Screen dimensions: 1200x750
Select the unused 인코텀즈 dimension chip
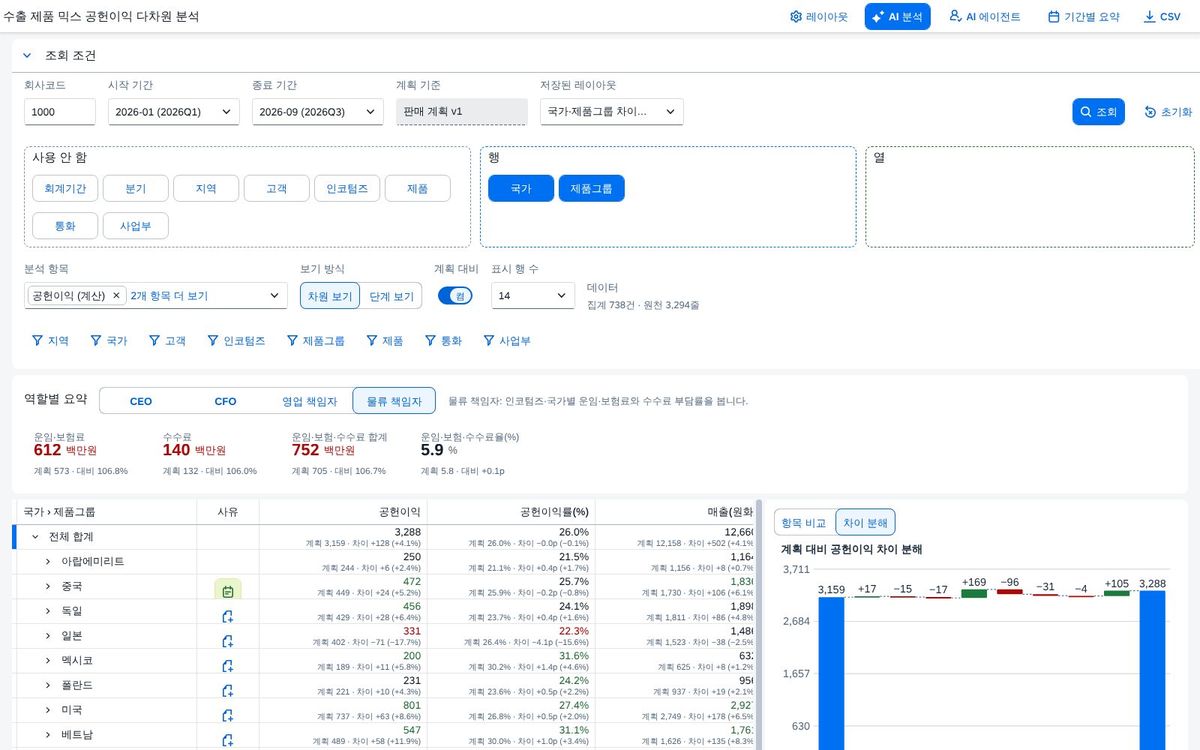[x=347, y=188]
